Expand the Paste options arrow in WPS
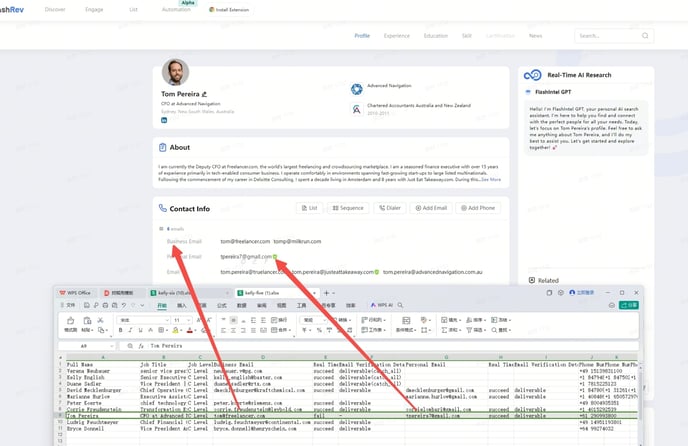Viewport: 688px width, 446px height. pos(90,330)
